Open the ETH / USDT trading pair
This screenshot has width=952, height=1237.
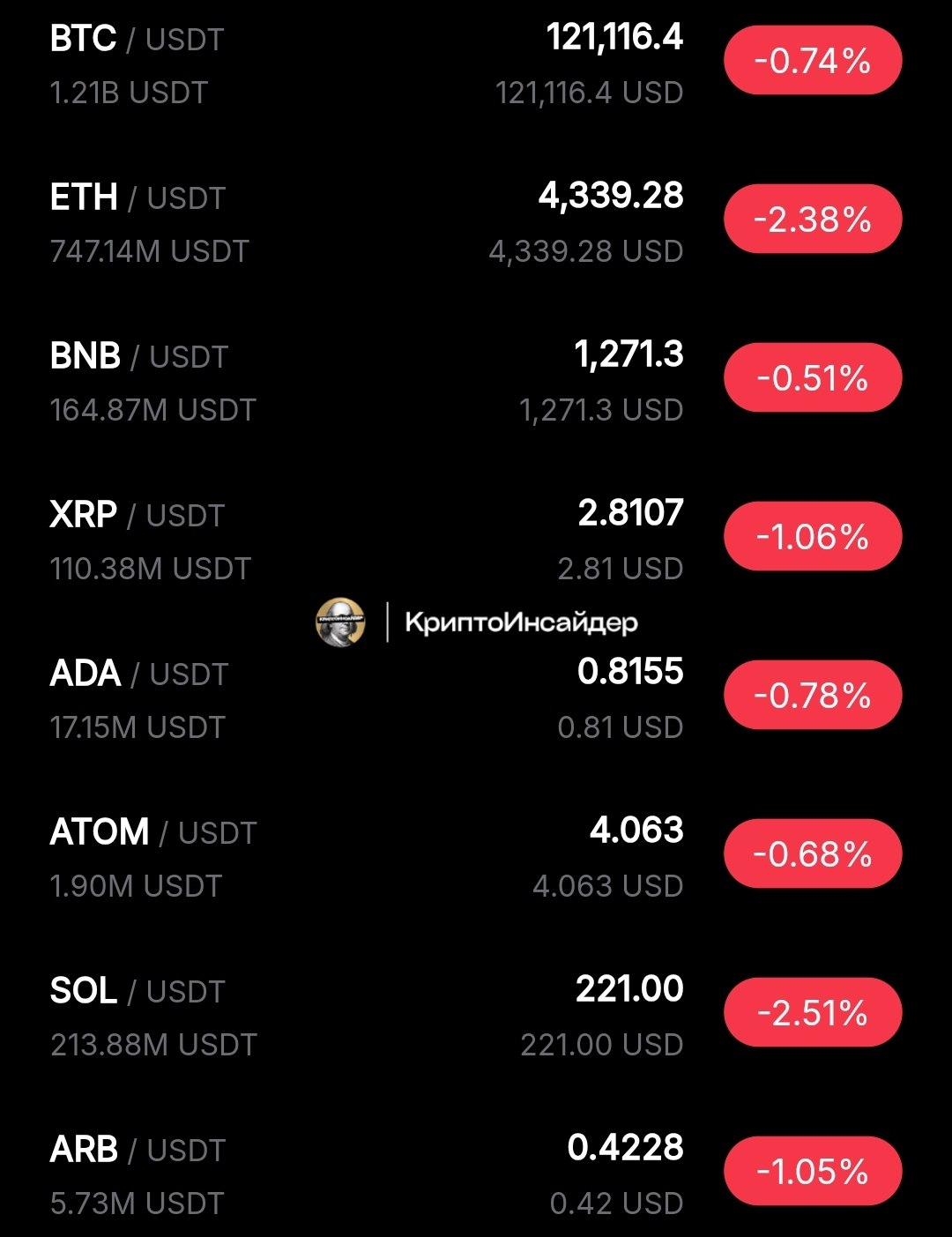[x=138, y=198]
